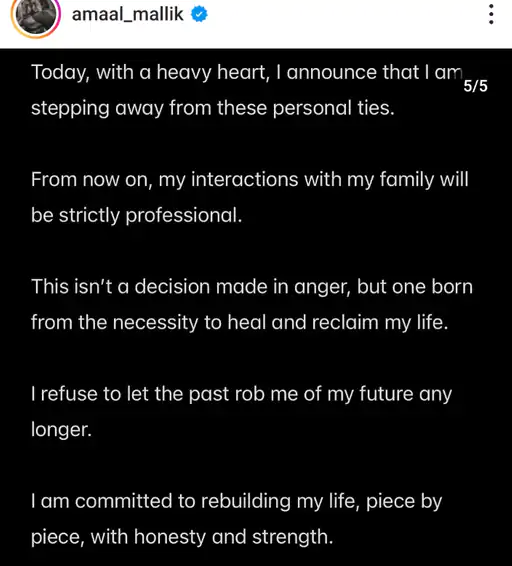Click the line 'Today, with a heavy heart'
The width and height of the screenshot is (512, 566).
pos(246,73)
